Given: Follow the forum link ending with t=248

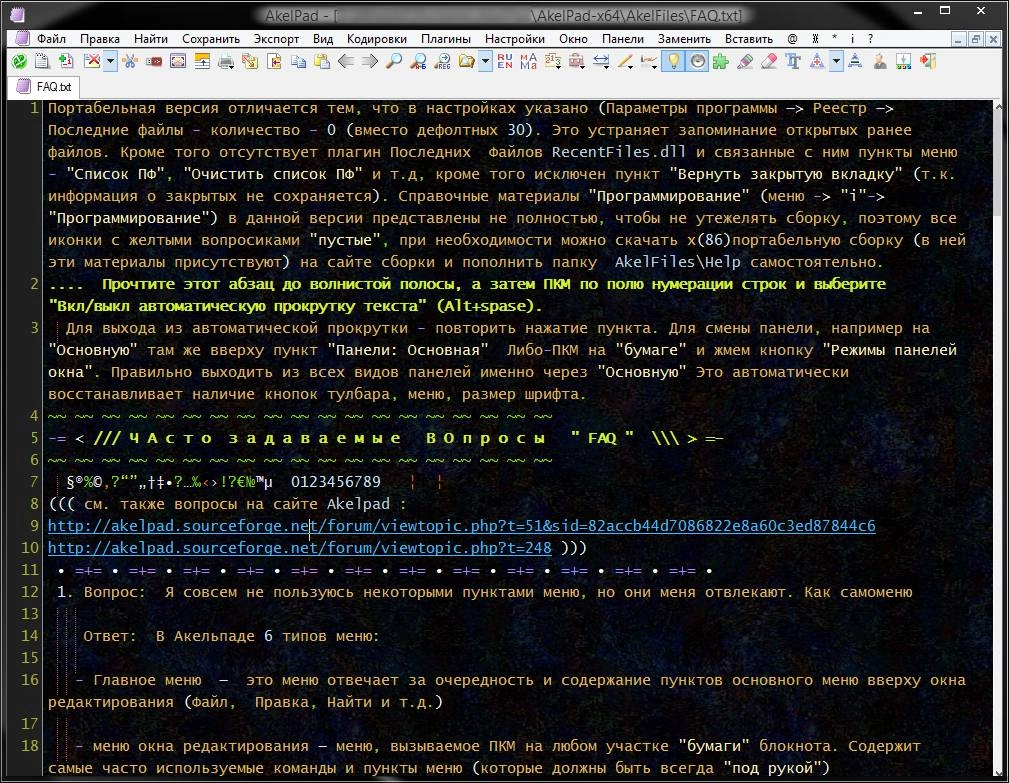Looking at the screenshot, I should 299,548.
